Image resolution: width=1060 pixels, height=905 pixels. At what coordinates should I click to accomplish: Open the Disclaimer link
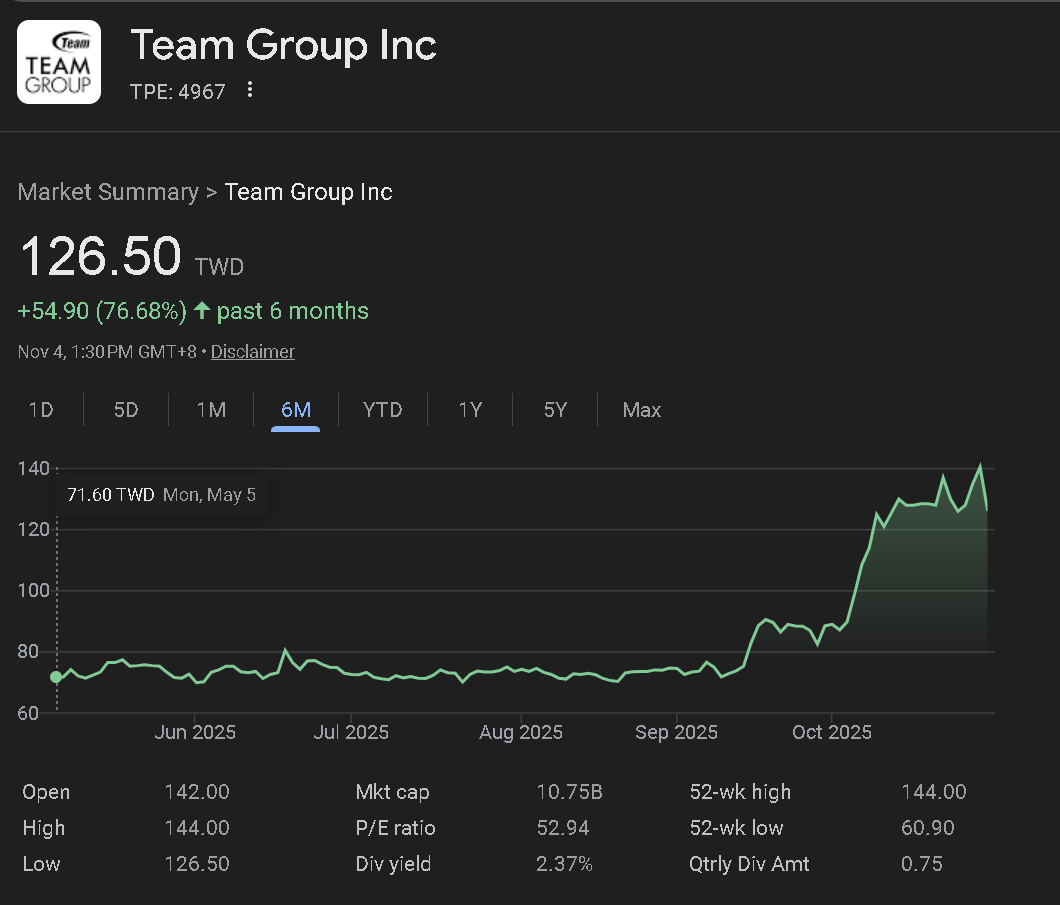point(253,351)
